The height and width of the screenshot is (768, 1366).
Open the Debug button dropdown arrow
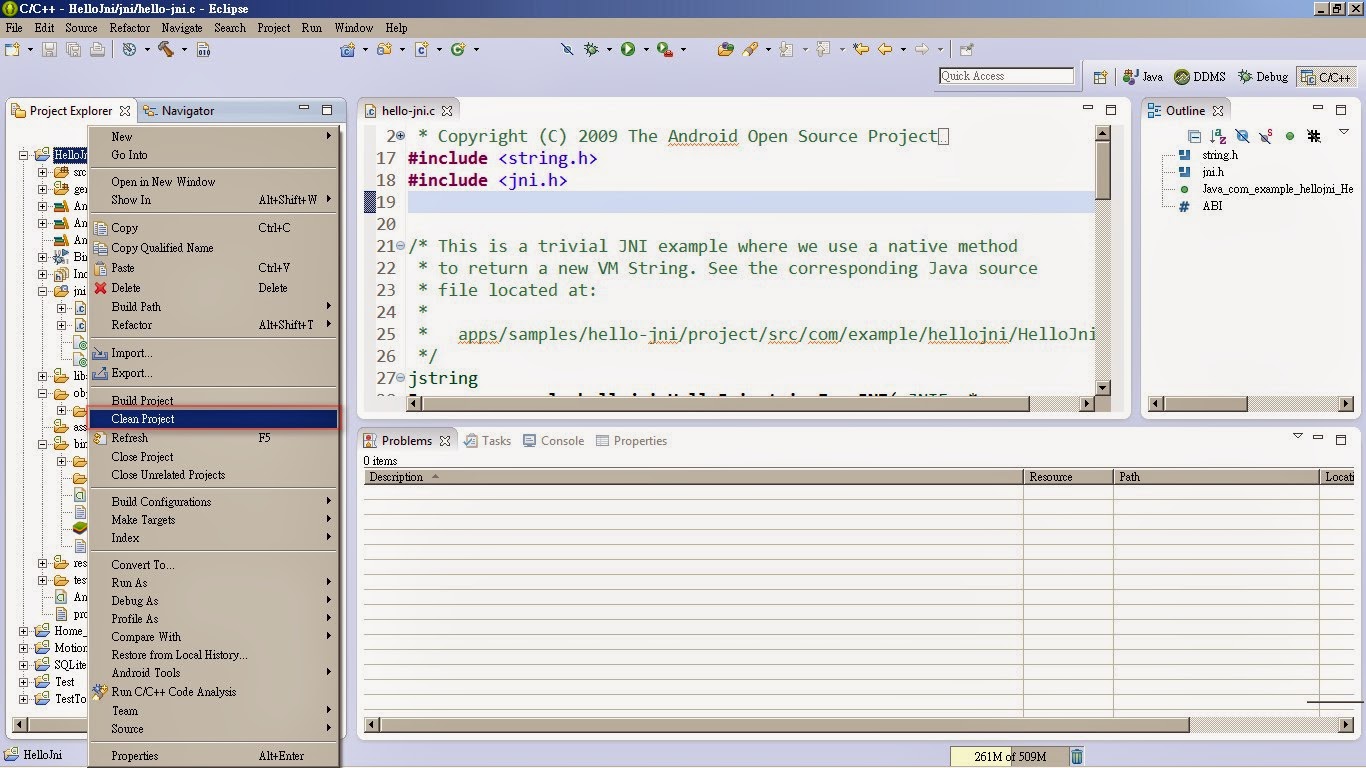tap(610, 49)
